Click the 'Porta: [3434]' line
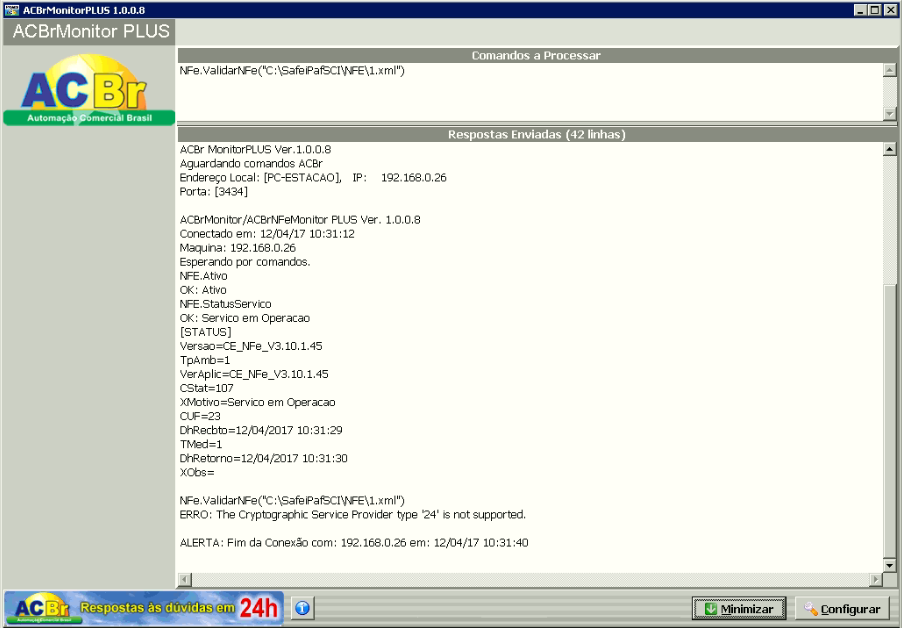 point(213,192)
